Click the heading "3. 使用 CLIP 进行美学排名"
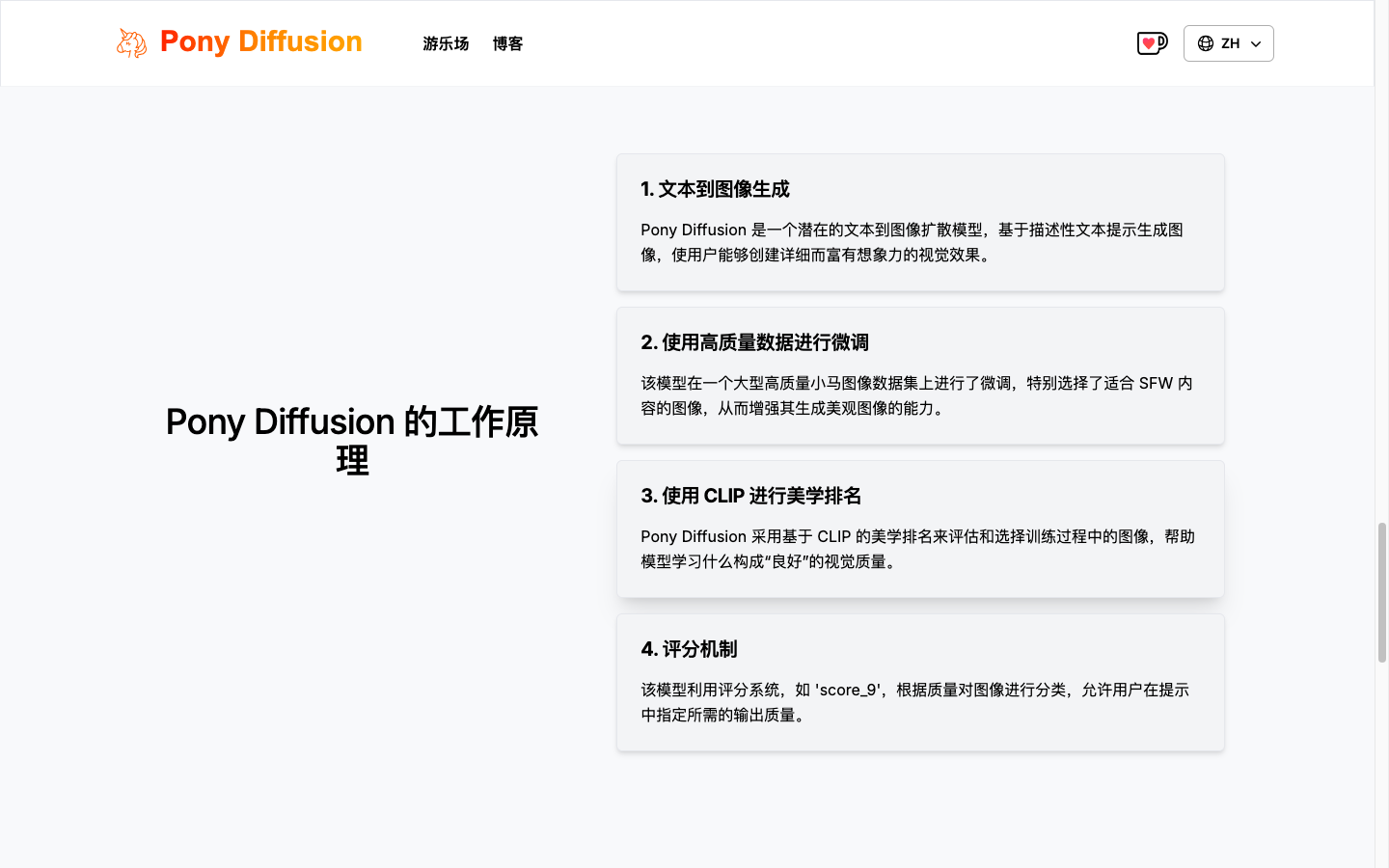Screen dimensions: 1389x868 (x=750, y=496)
